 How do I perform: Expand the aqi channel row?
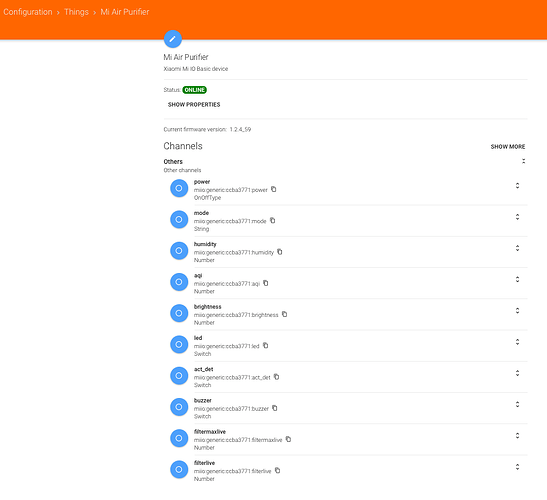[x=517, y=279]
